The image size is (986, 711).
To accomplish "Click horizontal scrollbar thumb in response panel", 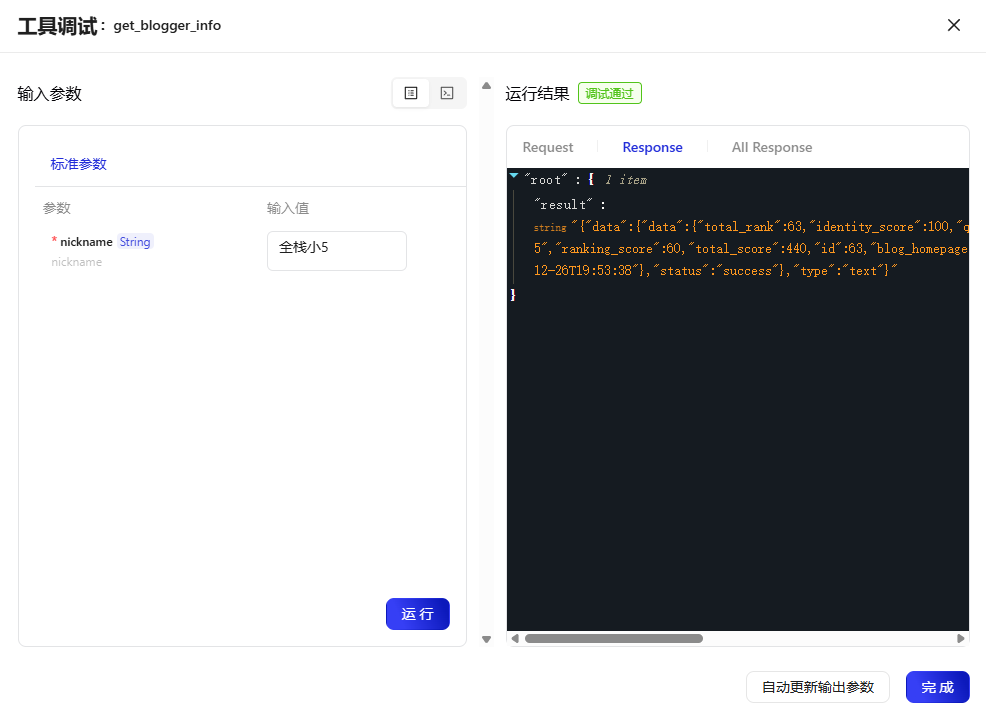I will point(614,638).
